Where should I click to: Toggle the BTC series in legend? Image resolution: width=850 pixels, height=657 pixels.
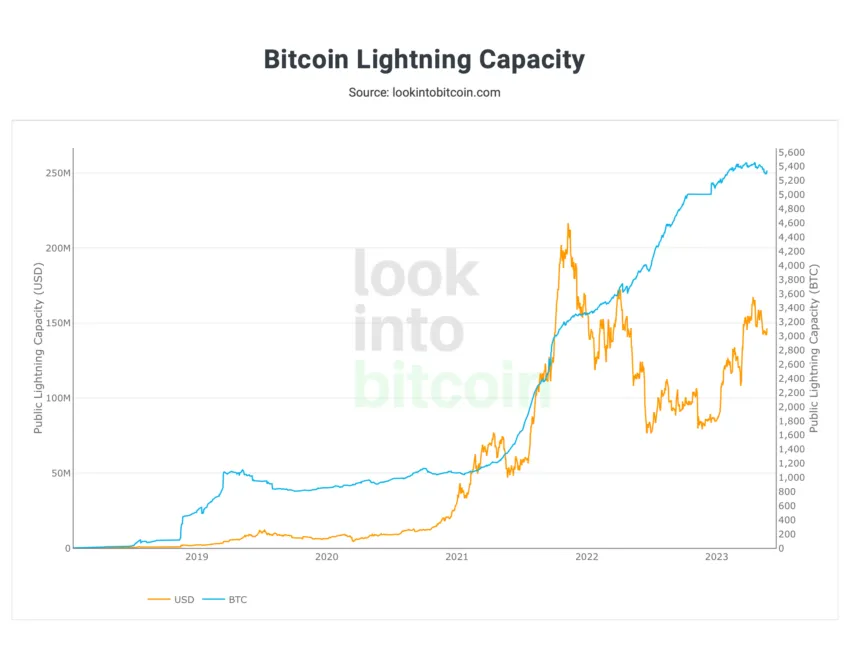pyautogui.click(x=224, y=600)
